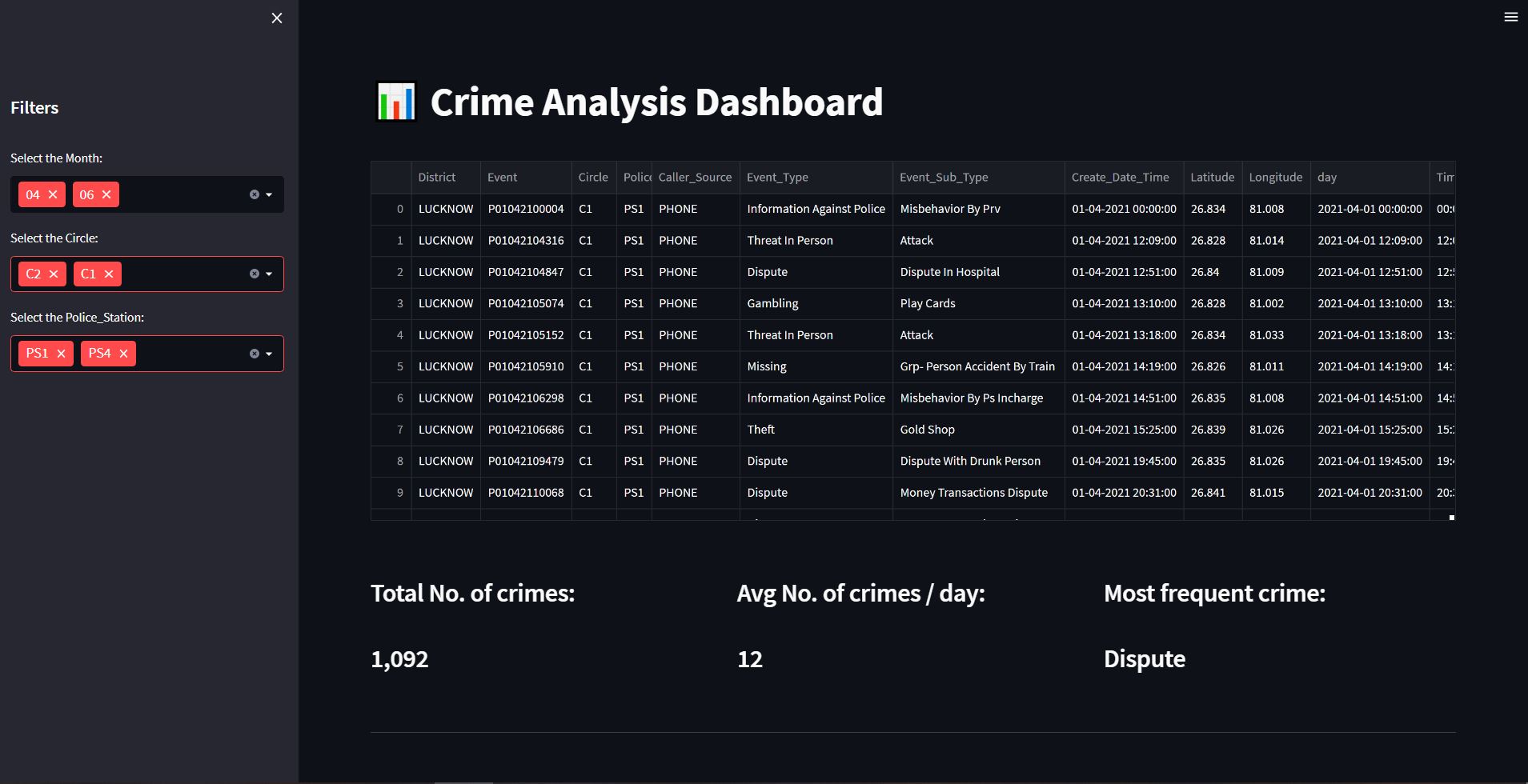Clear all circle selections at once

(x=254, y=273)
